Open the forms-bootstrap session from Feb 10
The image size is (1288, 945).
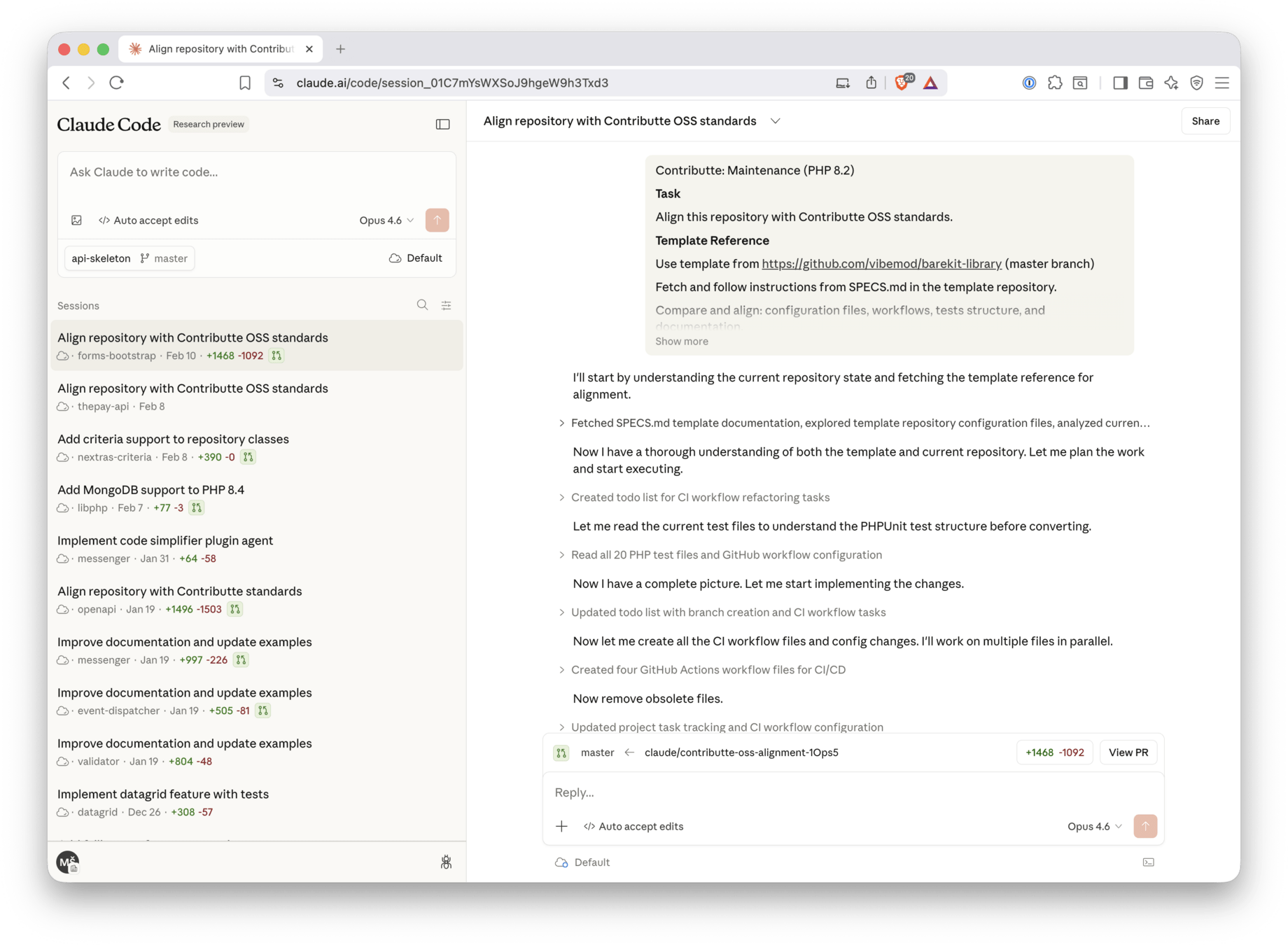257,346
